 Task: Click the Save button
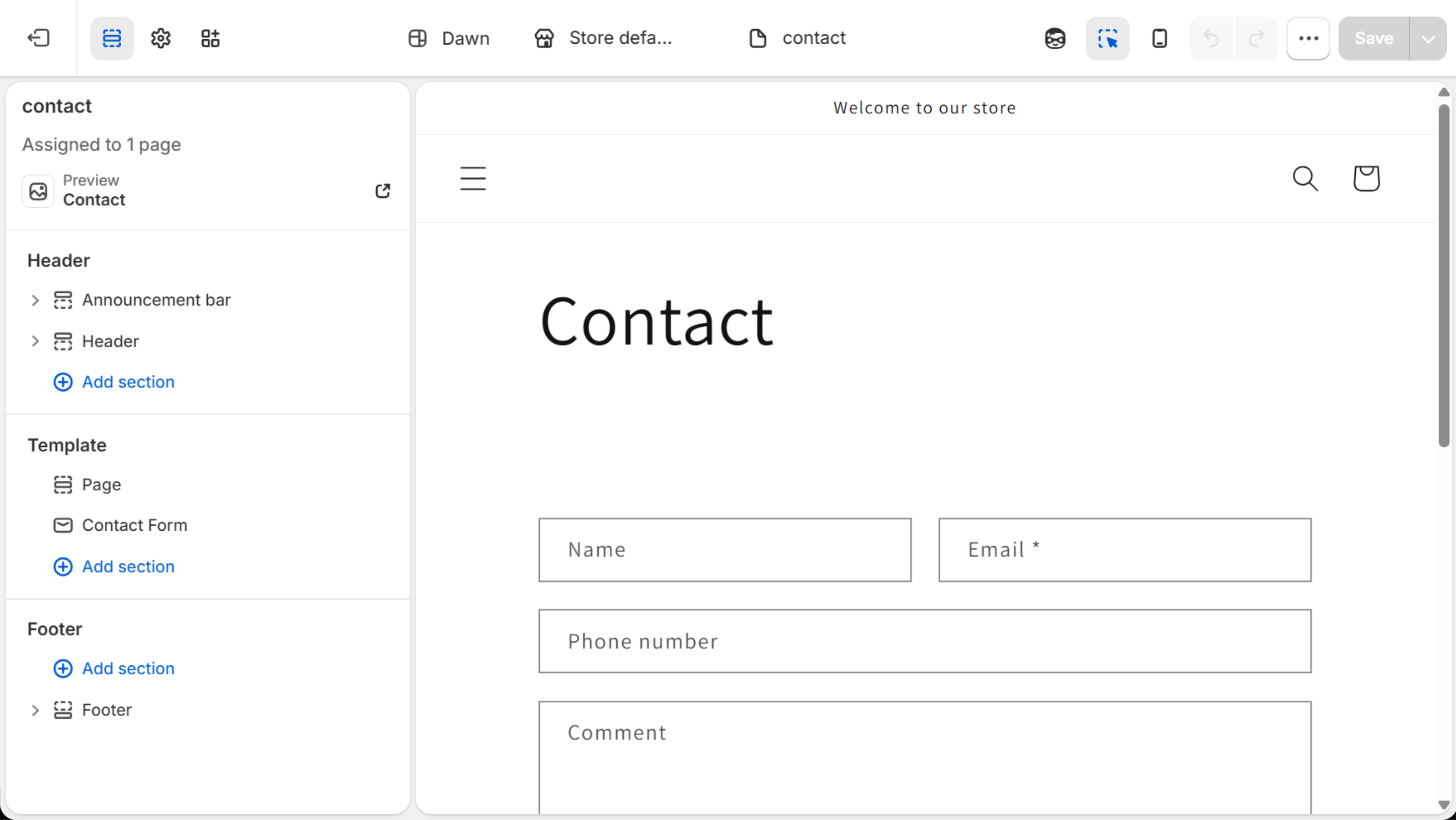[1374, 38]
